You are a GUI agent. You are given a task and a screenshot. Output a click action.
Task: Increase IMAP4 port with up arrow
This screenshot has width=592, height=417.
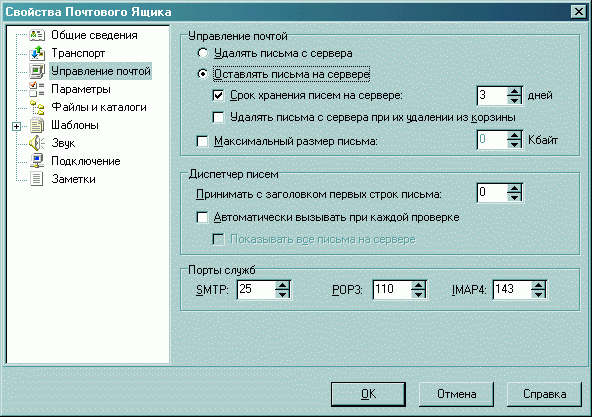coord(538,286)
